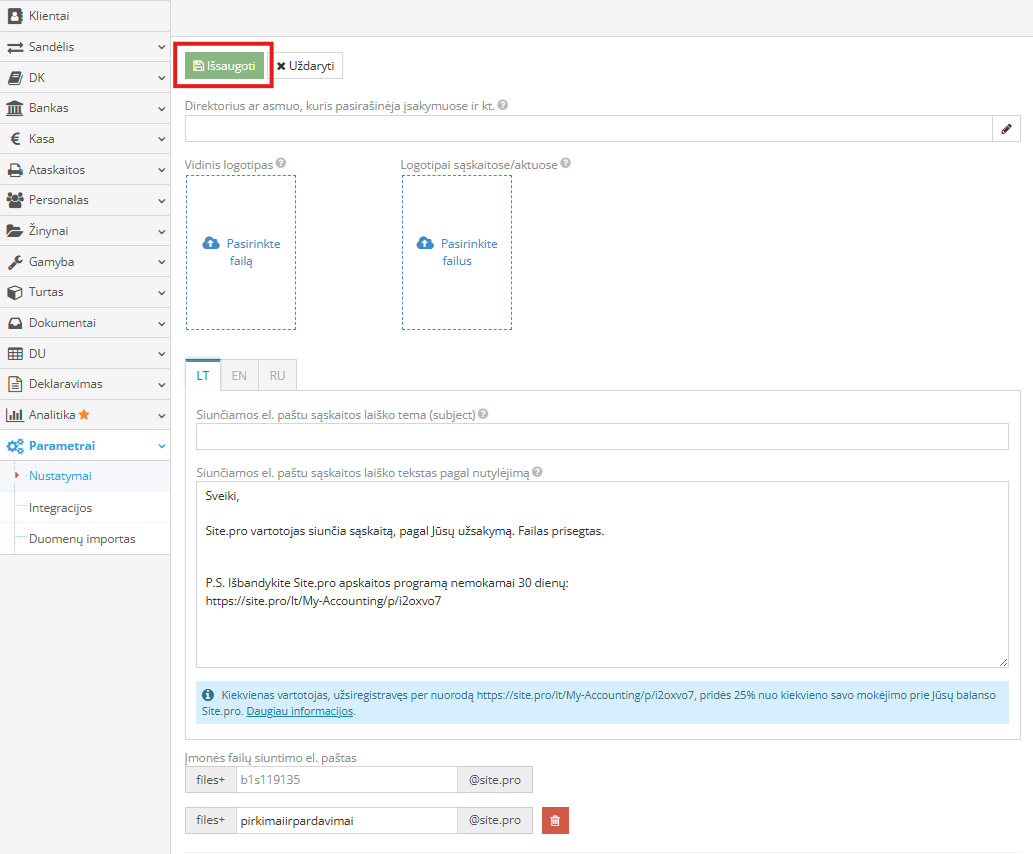Switch to the RU language tab
This screenshot has width=1033, height=854.
[x=277, y=376]
